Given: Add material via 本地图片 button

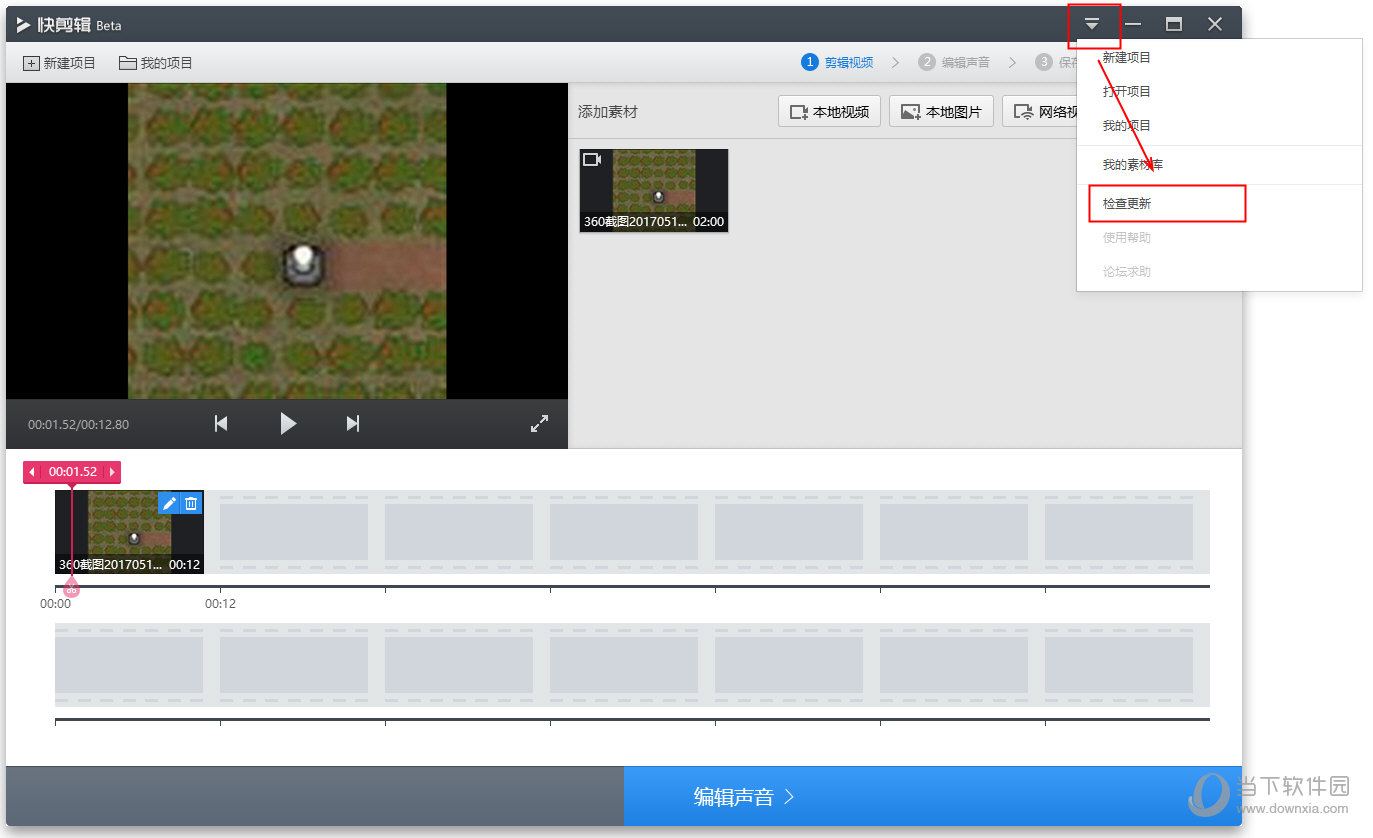Looking at the screenshot, I should [942, 112].
